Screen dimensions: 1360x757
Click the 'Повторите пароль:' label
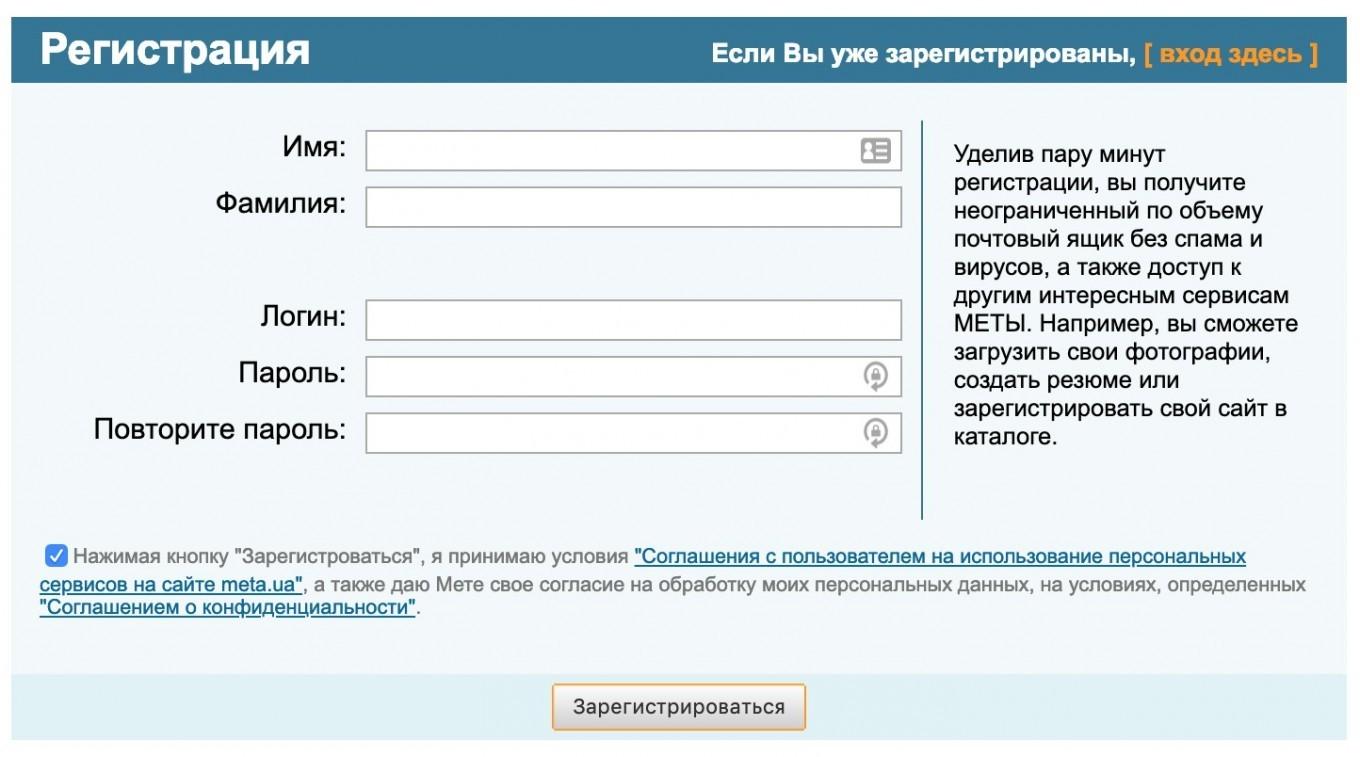(220, 430)
